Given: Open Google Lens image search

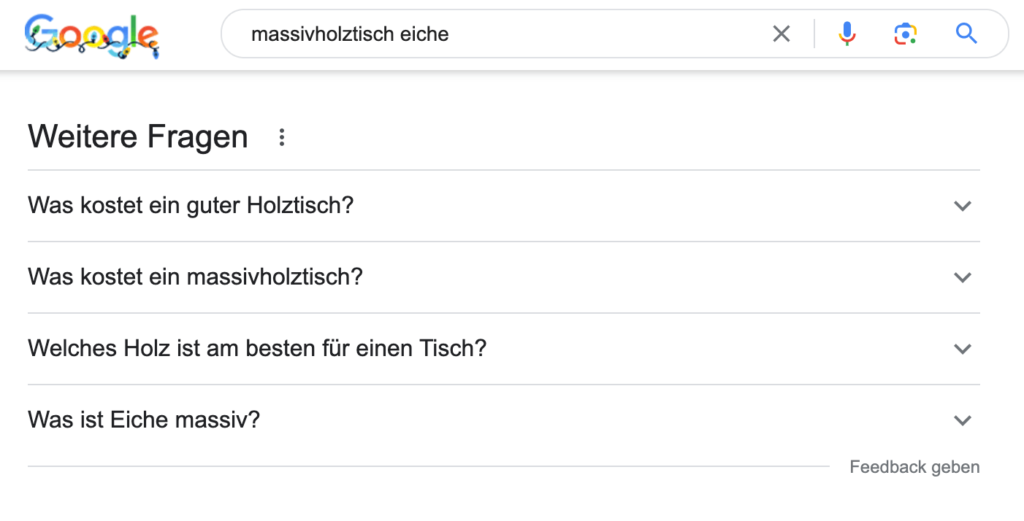Looking at the screenshot, I should pos(905,33).
